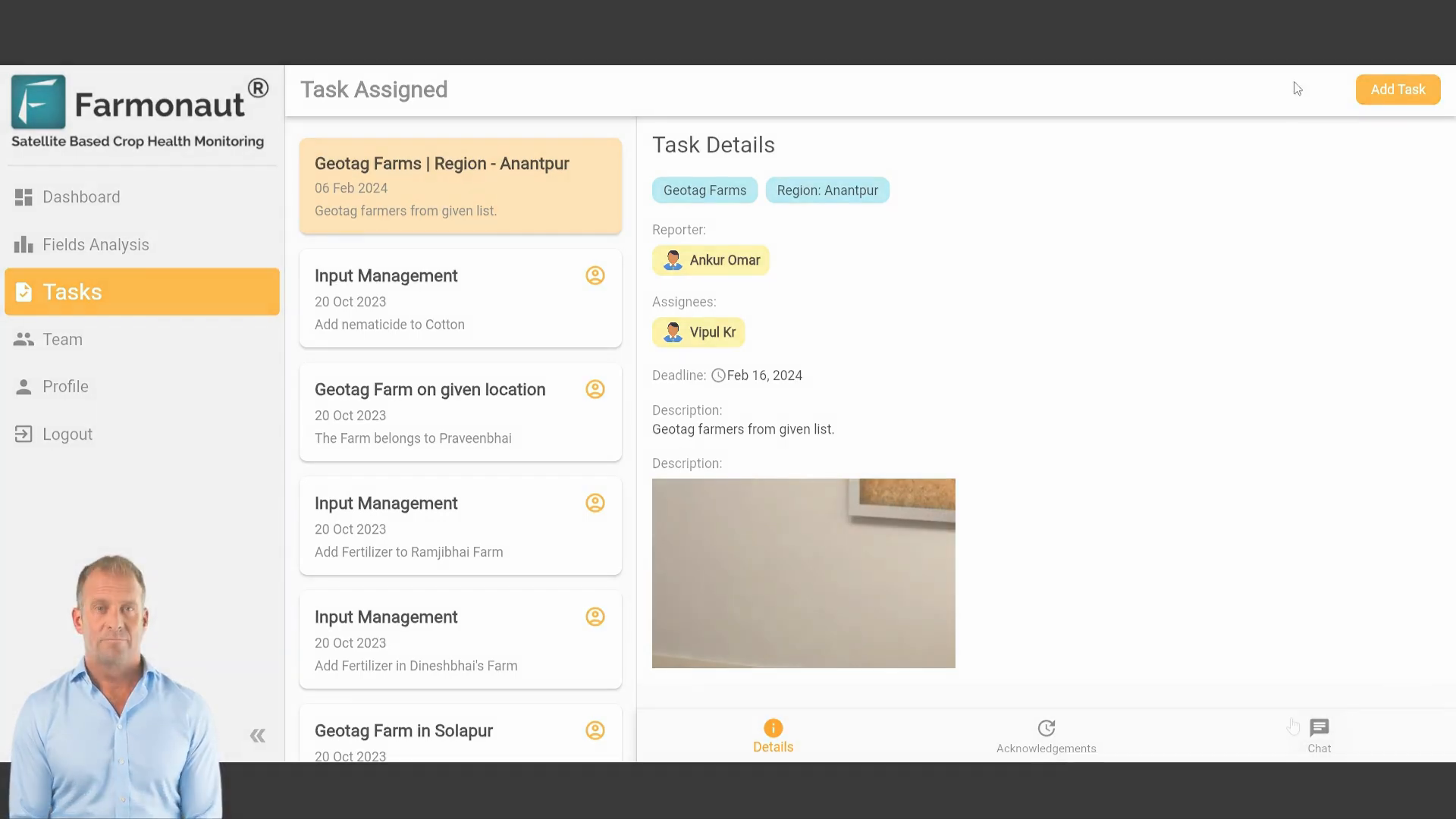Open Fields Analysis from sidebar
1456x819 pixels.
coord(95,244)
